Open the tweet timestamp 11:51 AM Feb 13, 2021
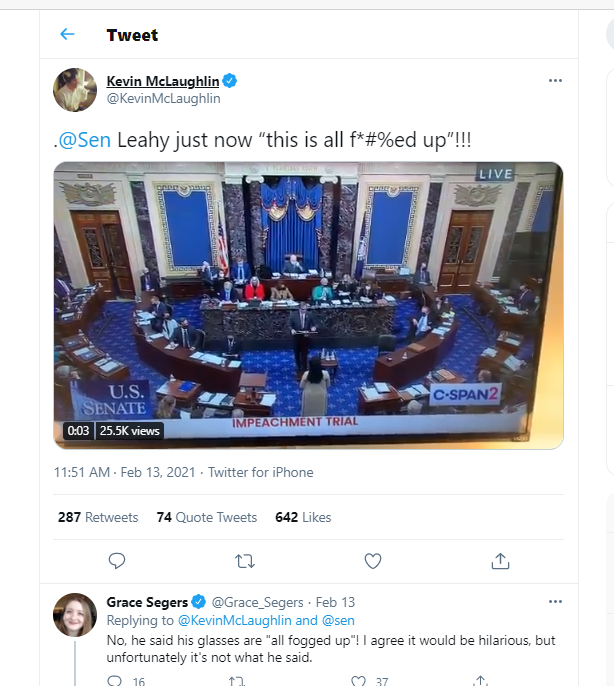This screenshot has width=614, height=686. click(124, 472)
